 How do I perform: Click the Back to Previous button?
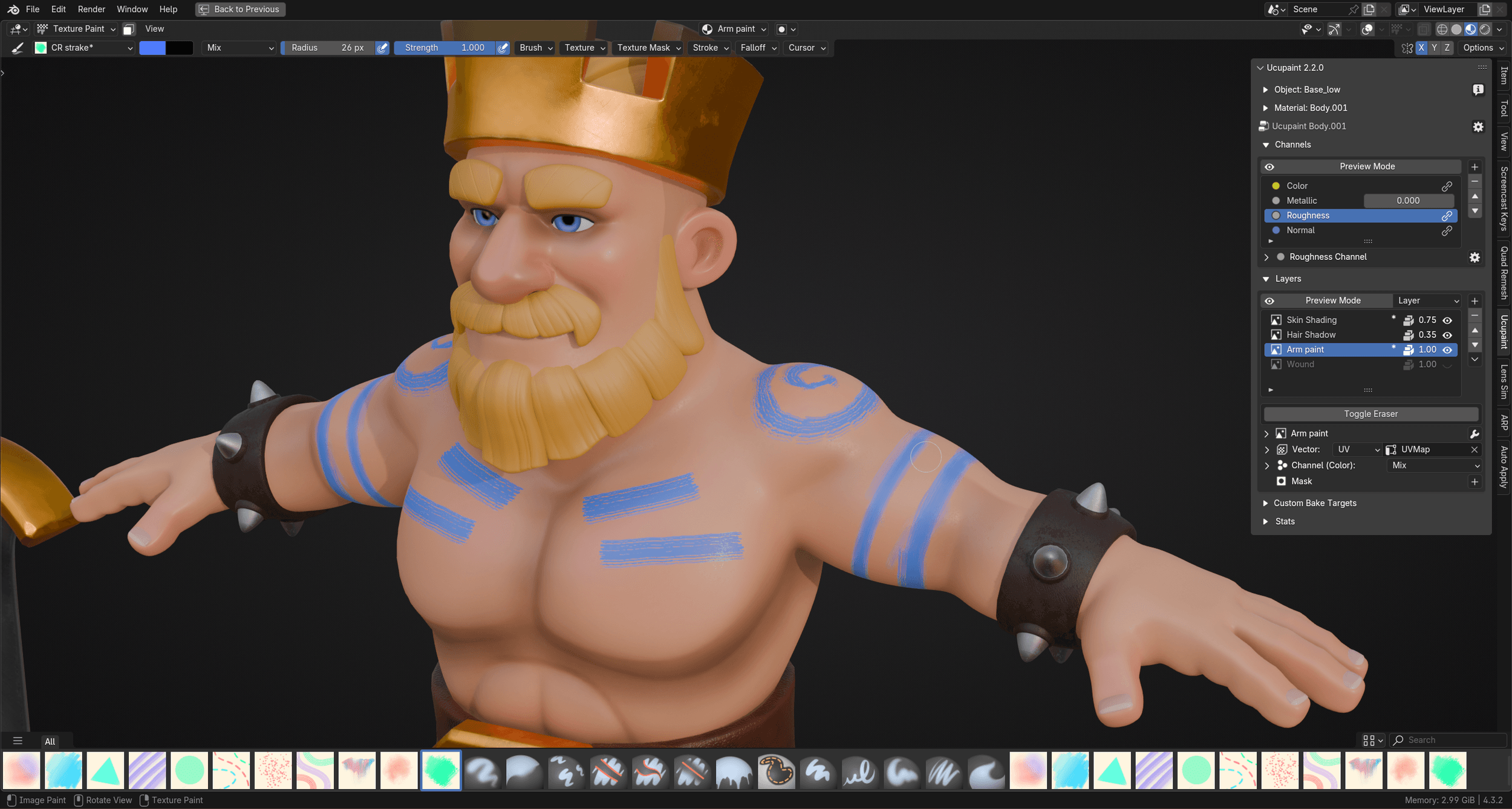coord(240,9)
